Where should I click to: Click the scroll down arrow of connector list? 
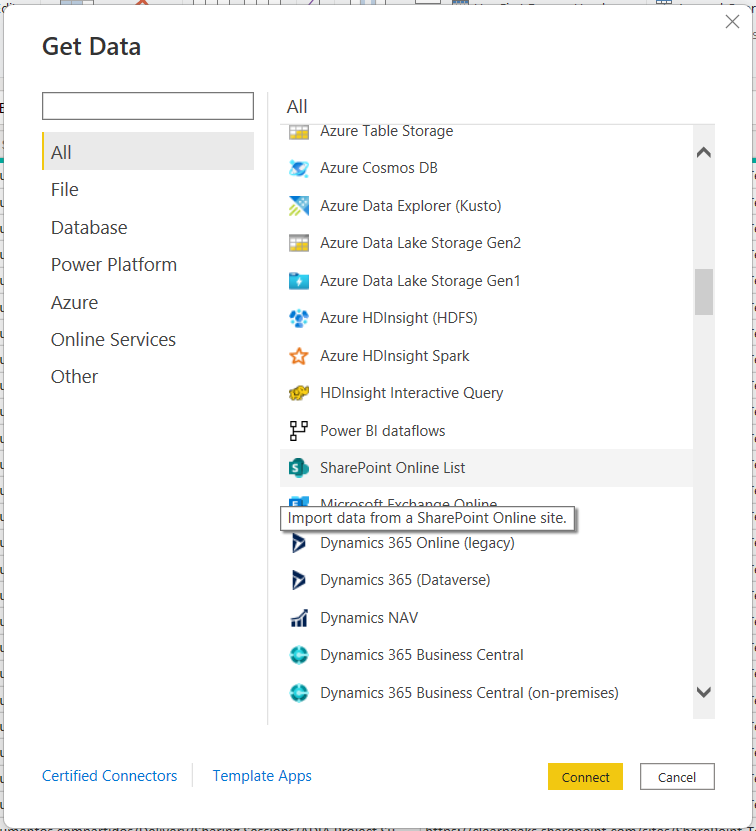pos(704,692)
